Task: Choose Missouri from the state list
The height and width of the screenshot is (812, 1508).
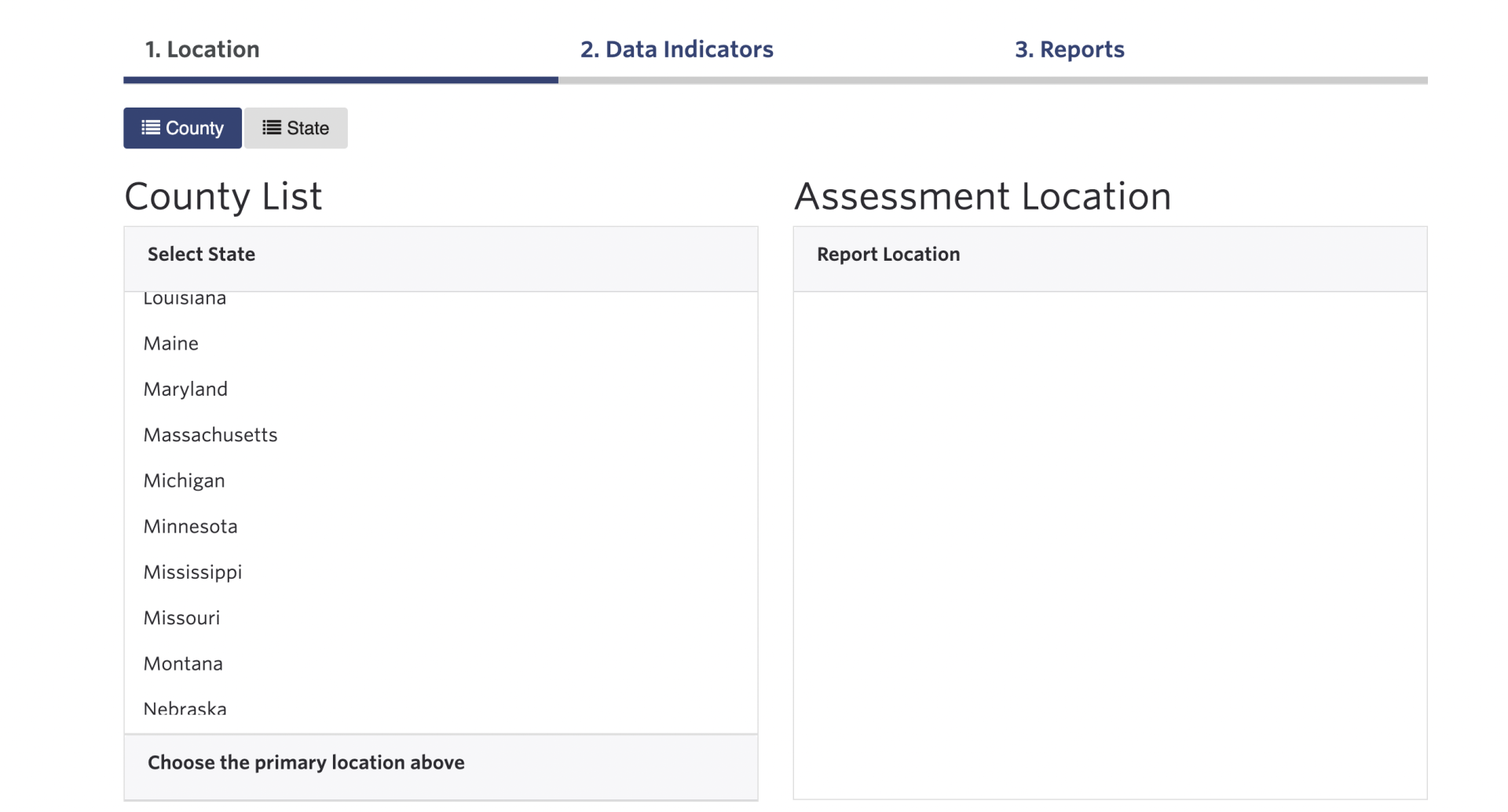Action: click(x=181, y=617)
